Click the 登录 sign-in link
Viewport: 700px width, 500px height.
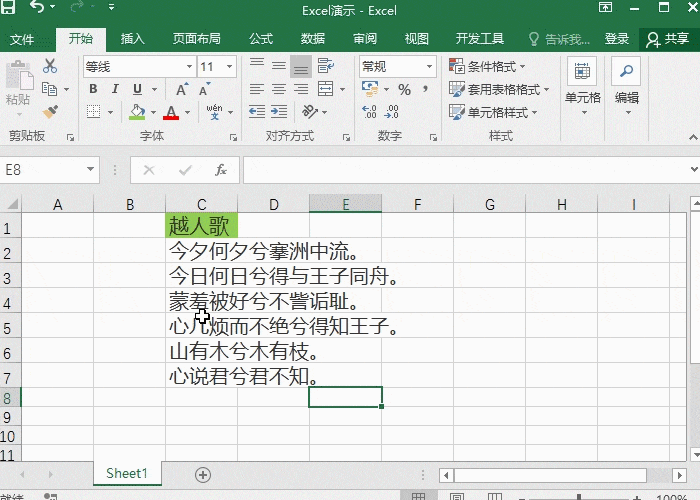pos(617,39)
